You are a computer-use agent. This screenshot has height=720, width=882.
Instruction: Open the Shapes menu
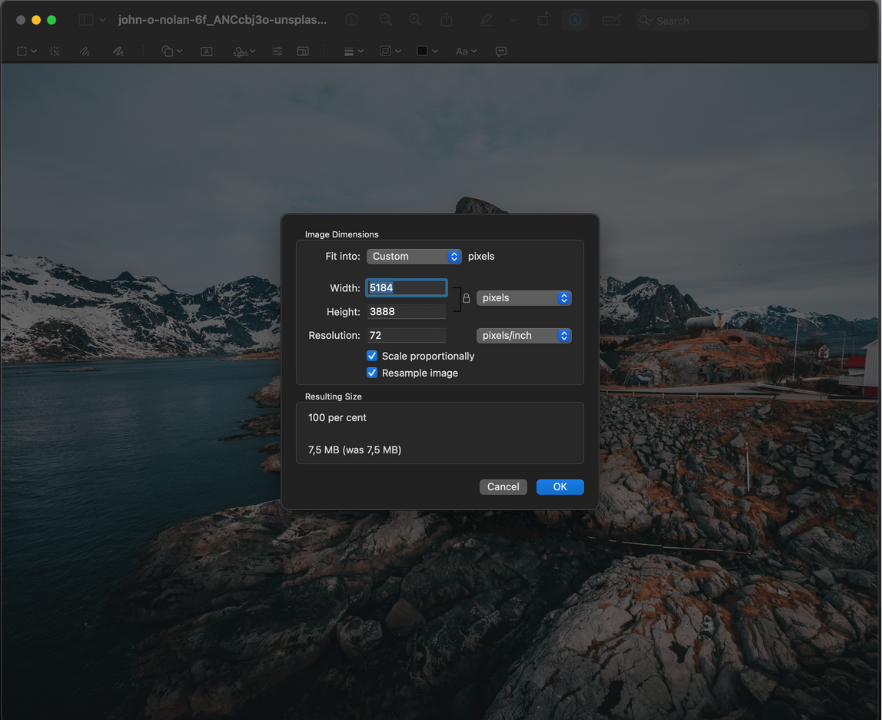(172, 51)
